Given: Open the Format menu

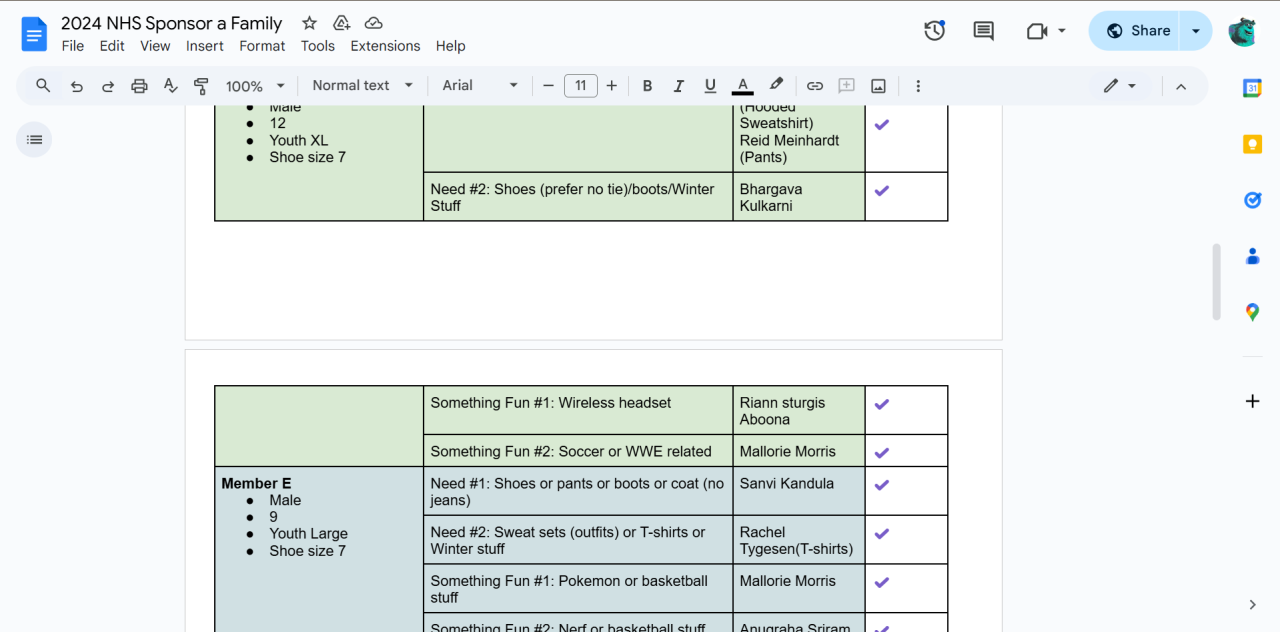Looking at the screenshot, I should tap(262, 46).
